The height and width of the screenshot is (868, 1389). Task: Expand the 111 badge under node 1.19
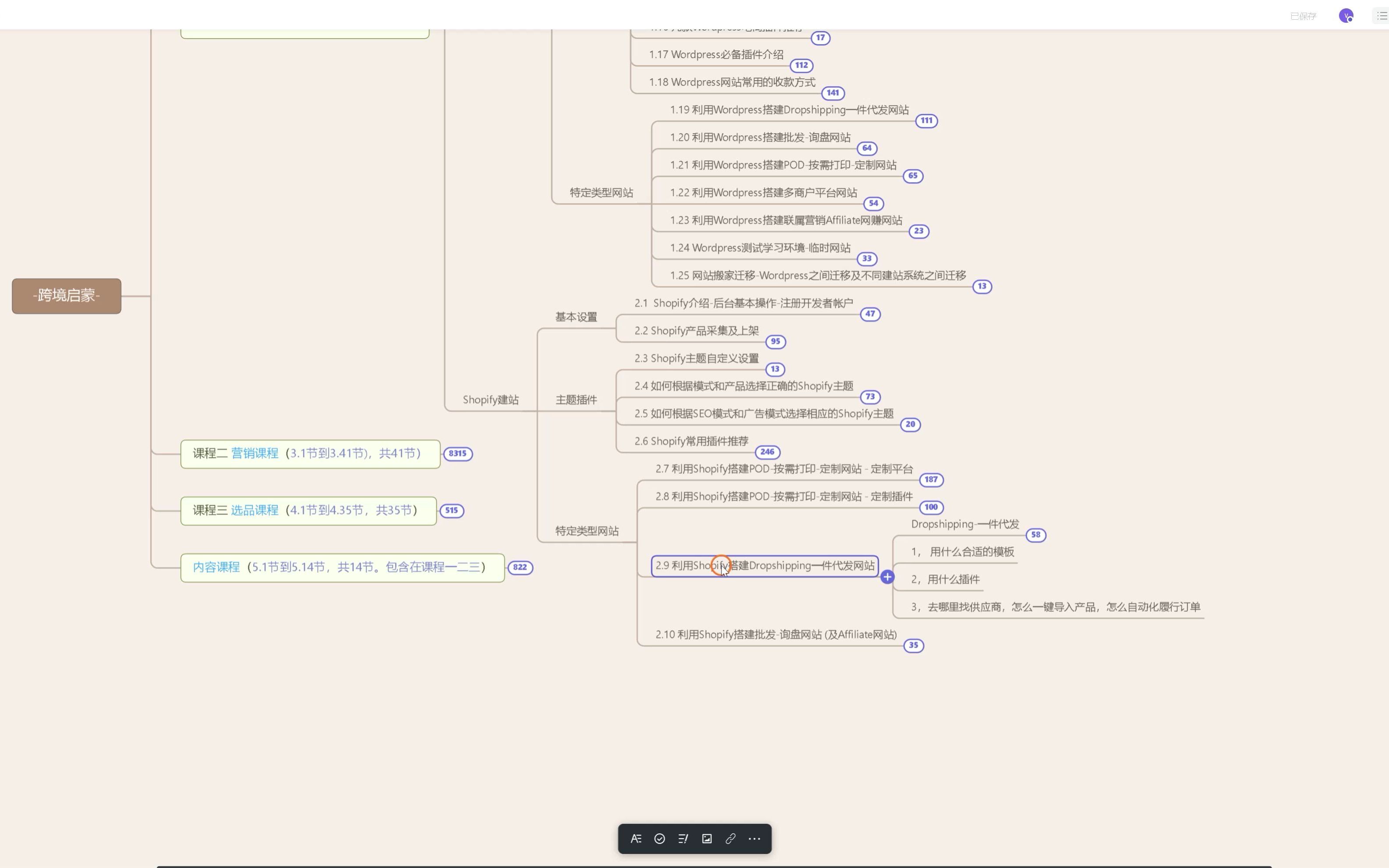click(x=927, y=120)
